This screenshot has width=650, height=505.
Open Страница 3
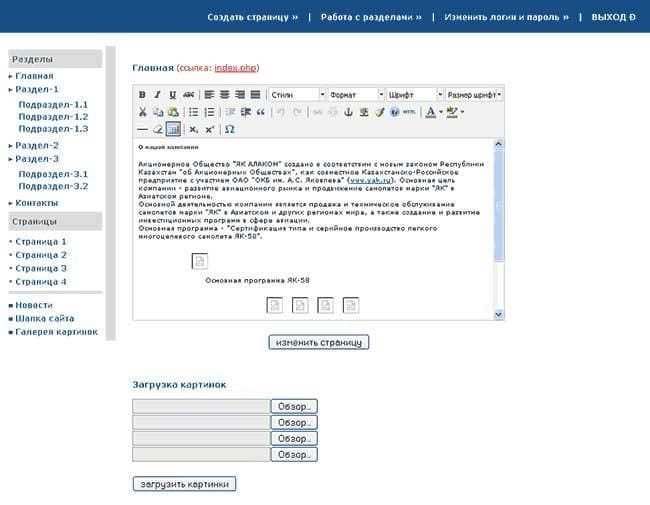coord(41,268)
